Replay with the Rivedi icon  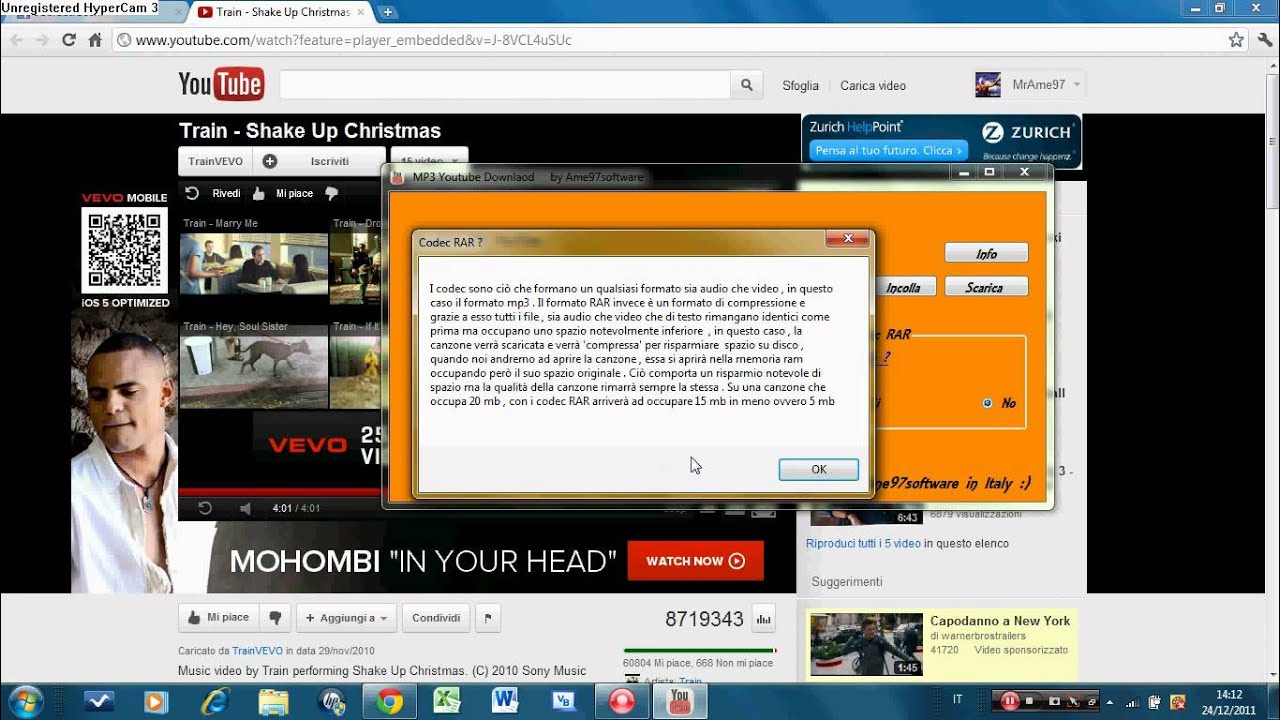[x=192, y=193]
